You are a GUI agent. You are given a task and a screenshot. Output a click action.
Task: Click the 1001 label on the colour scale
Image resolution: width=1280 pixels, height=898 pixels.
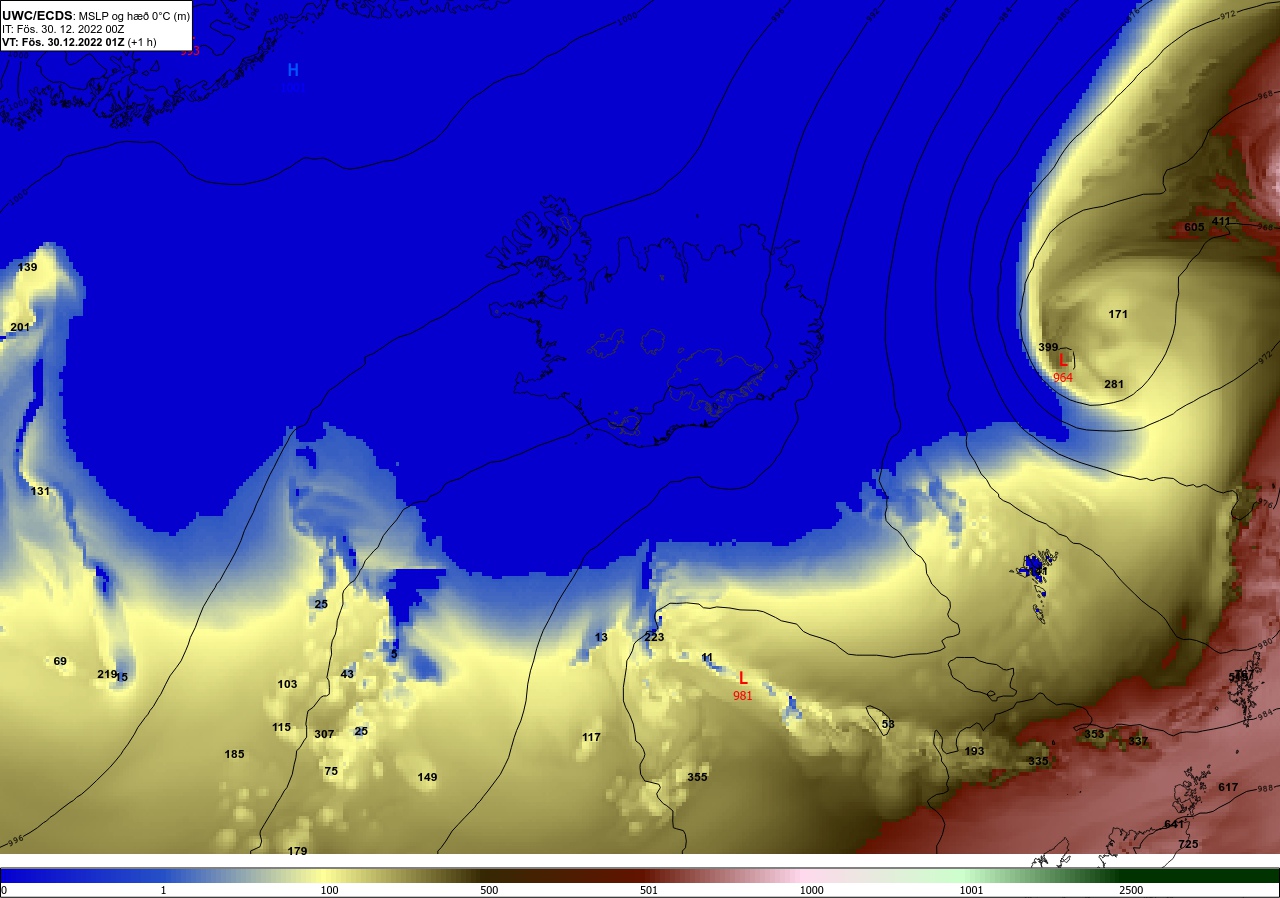(971, 890)
